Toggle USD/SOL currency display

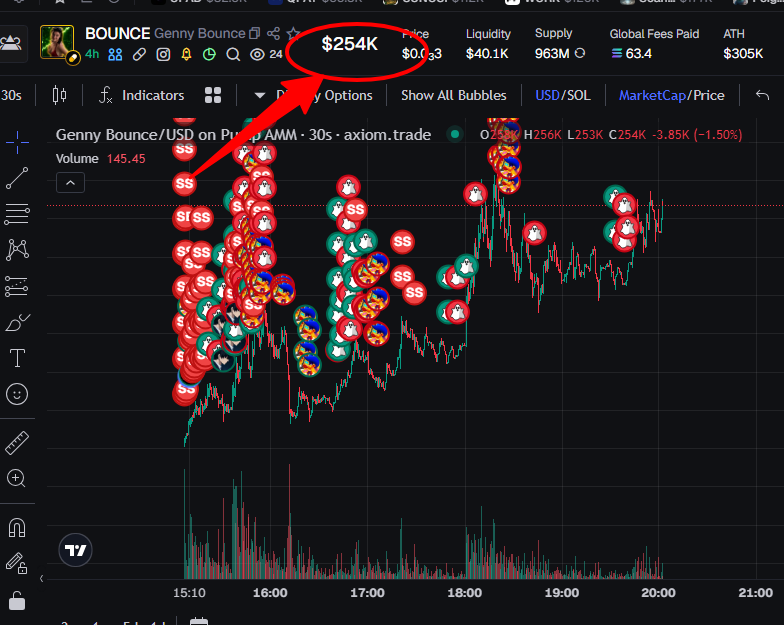click(x=563, y=95)
